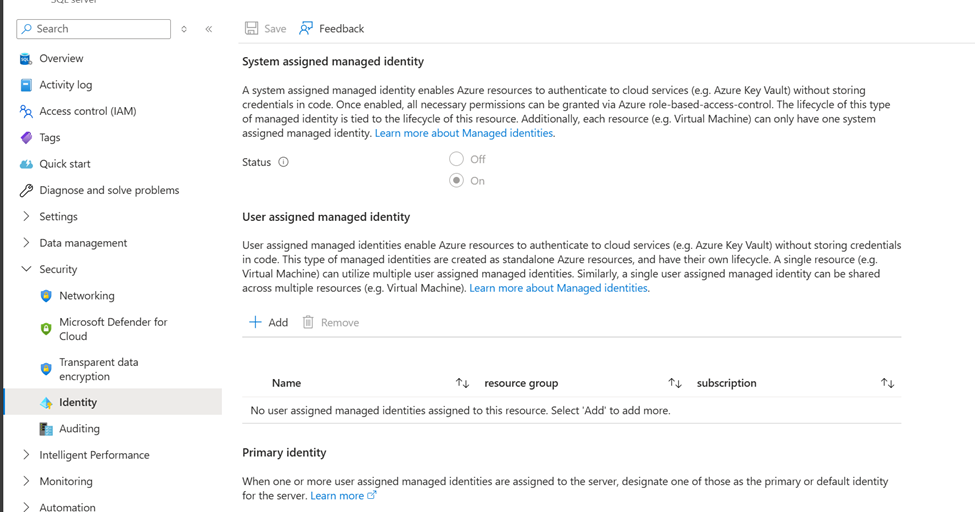Select the On radio button for Status
Image resolution: width=975 pixels, height=512 pixels.
point(456,181)
